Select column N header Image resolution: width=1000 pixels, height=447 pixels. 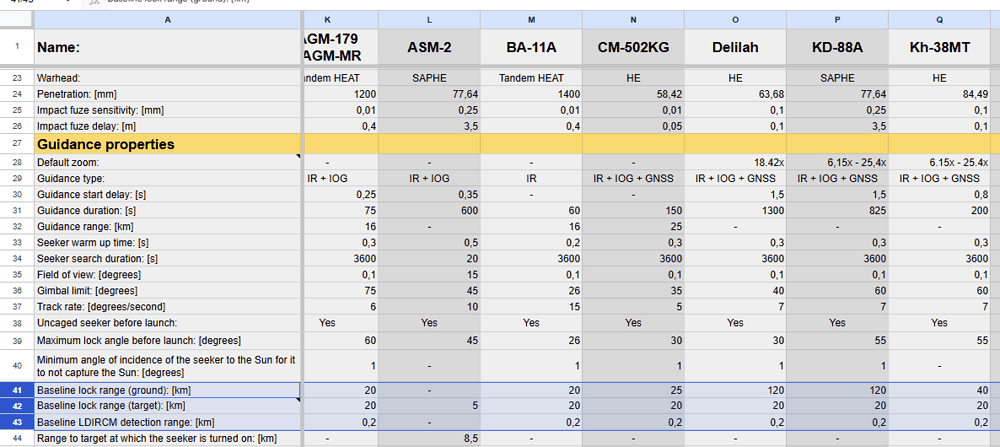(633, 19)
